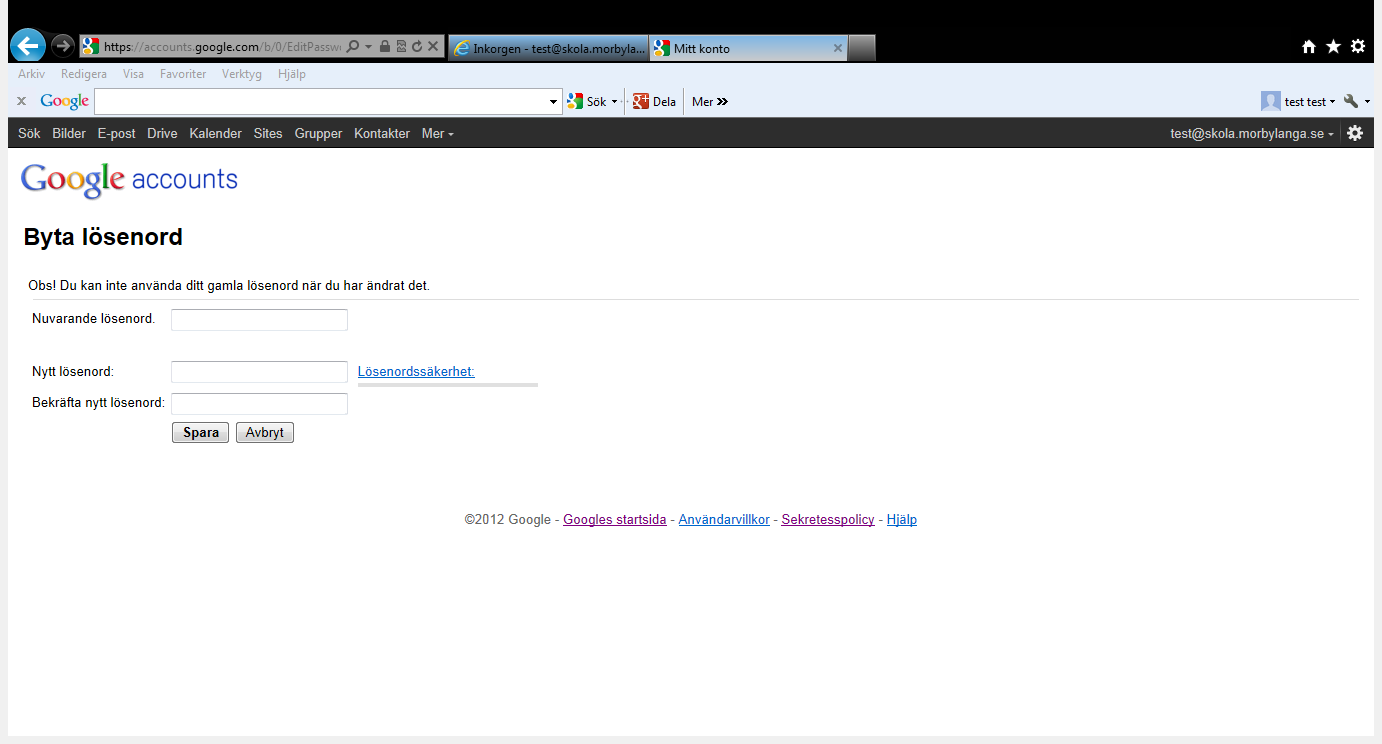Open Sites in the Google bar
The width and height of the screenshot is (1382, 744).
coord(268,133)
